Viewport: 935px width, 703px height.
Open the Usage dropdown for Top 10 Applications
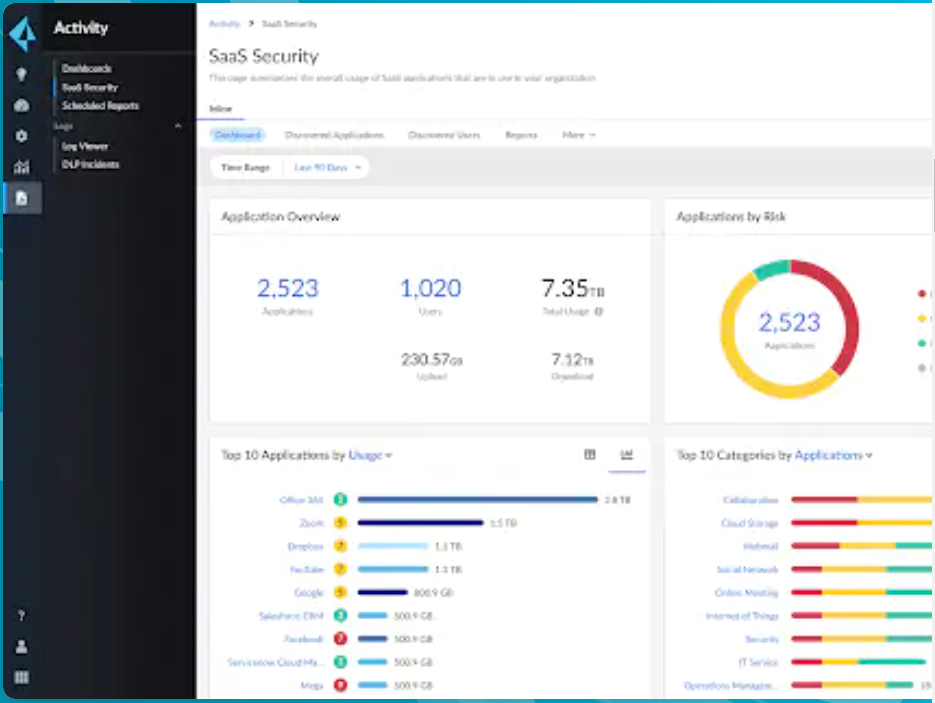click(370, 456)
